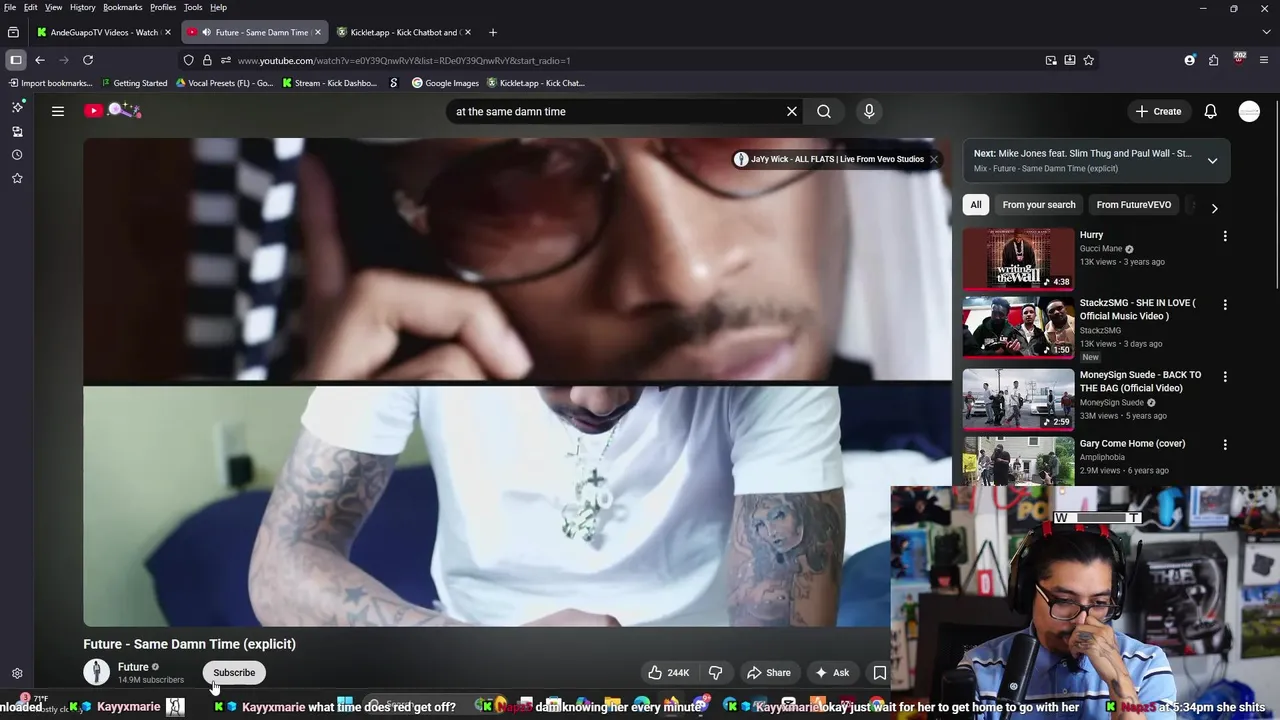Open browser extensions puzzle icon

[x=1213, y=60]
